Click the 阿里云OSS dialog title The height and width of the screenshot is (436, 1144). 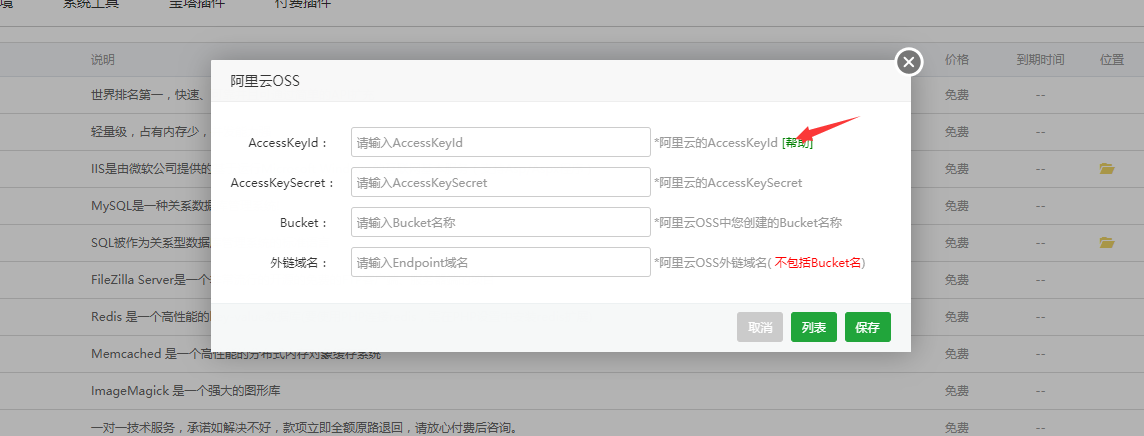[265, 81]
